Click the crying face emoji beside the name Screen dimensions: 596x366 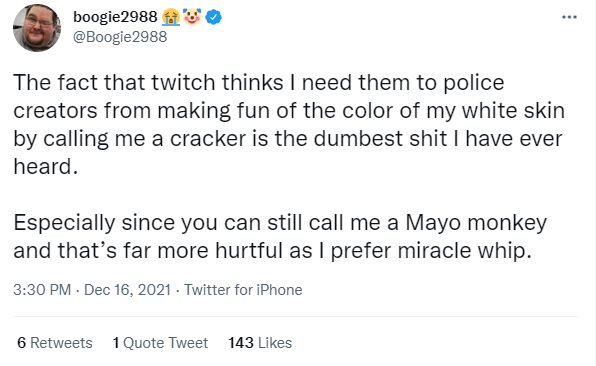tap(171, 17)
